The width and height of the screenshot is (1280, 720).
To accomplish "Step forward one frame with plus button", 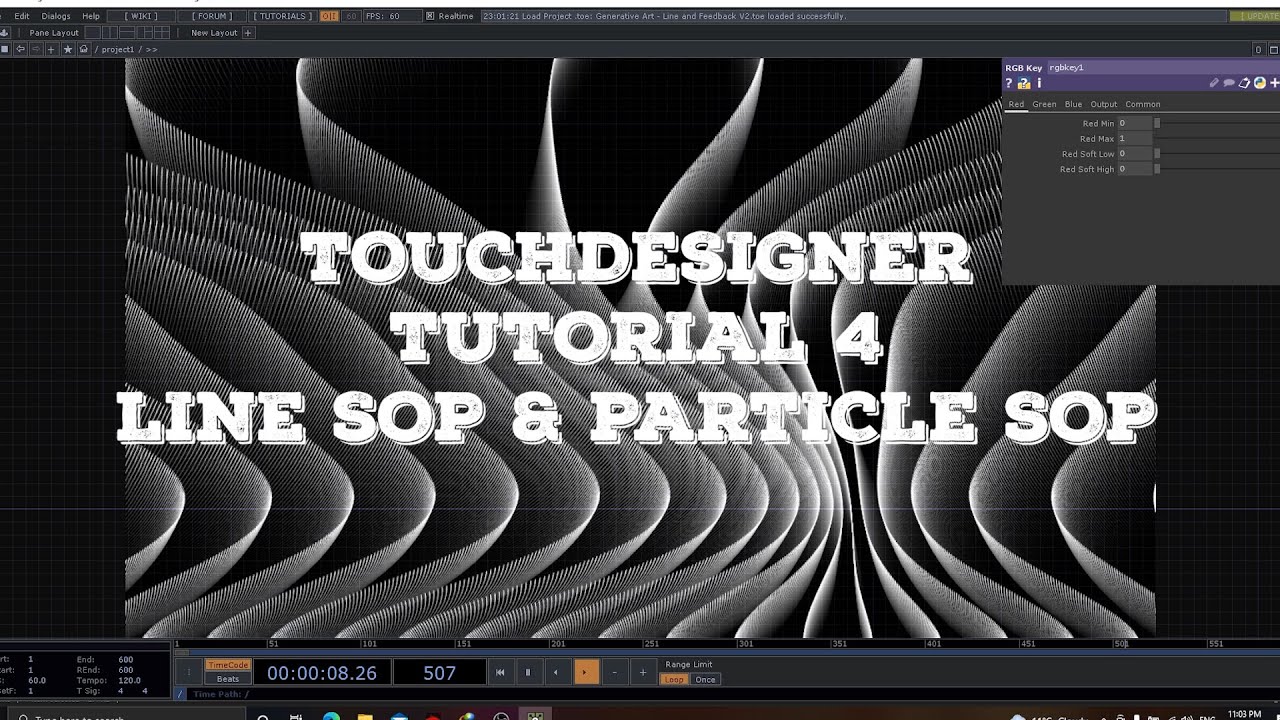I will click(x=642, y=672).
